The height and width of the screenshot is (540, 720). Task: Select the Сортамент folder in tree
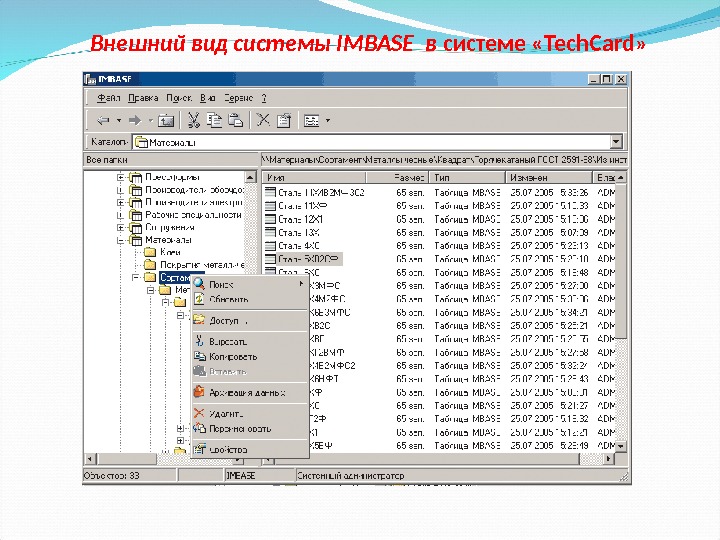coord(175,277)
